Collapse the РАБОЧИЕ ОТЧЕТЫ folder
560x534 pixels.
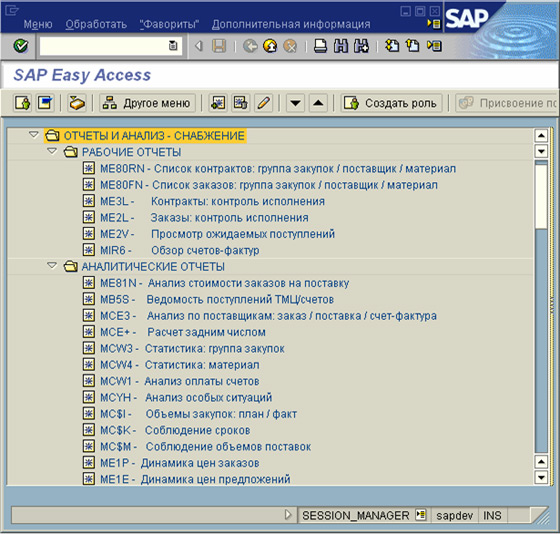click(52, 151)
